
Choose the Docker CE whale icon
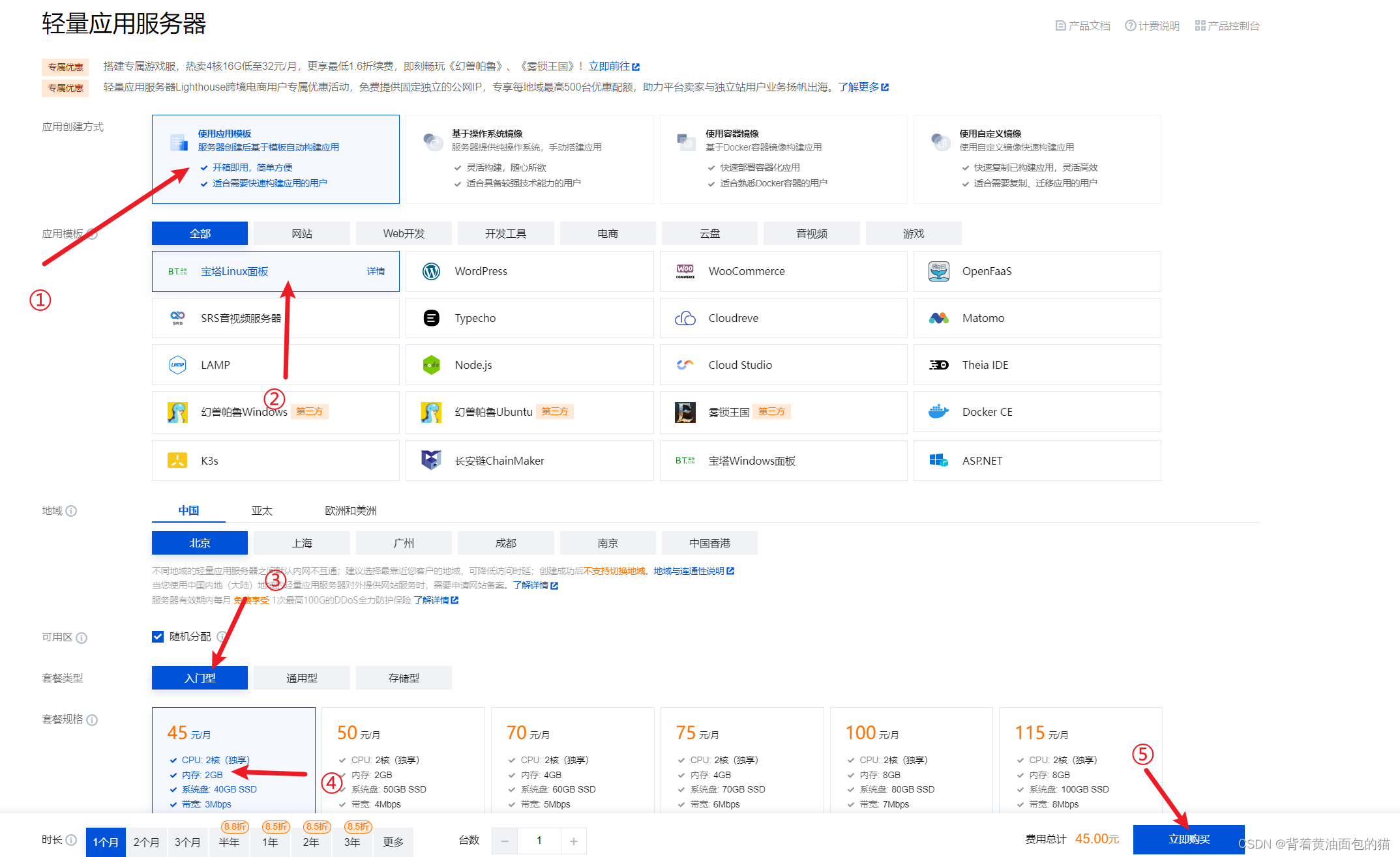tap(938, 412)
